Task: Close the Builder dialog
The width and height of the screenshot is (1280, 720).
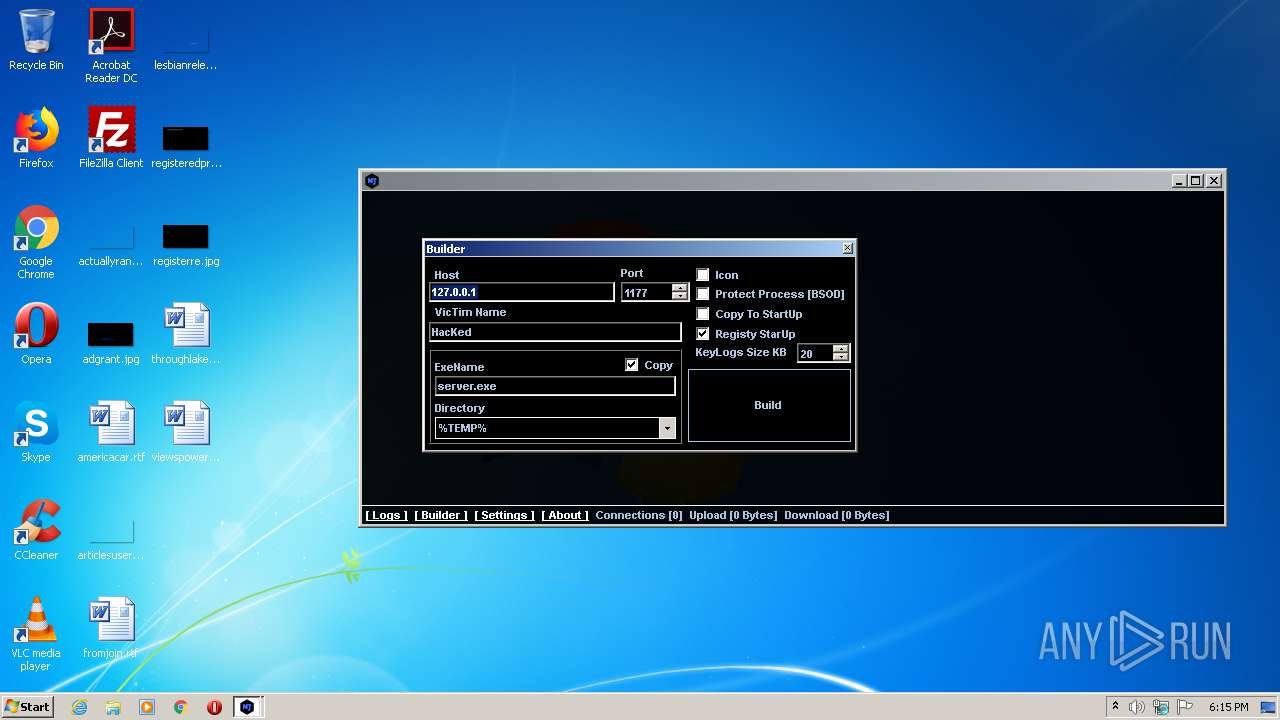Action: coord(848,248)
